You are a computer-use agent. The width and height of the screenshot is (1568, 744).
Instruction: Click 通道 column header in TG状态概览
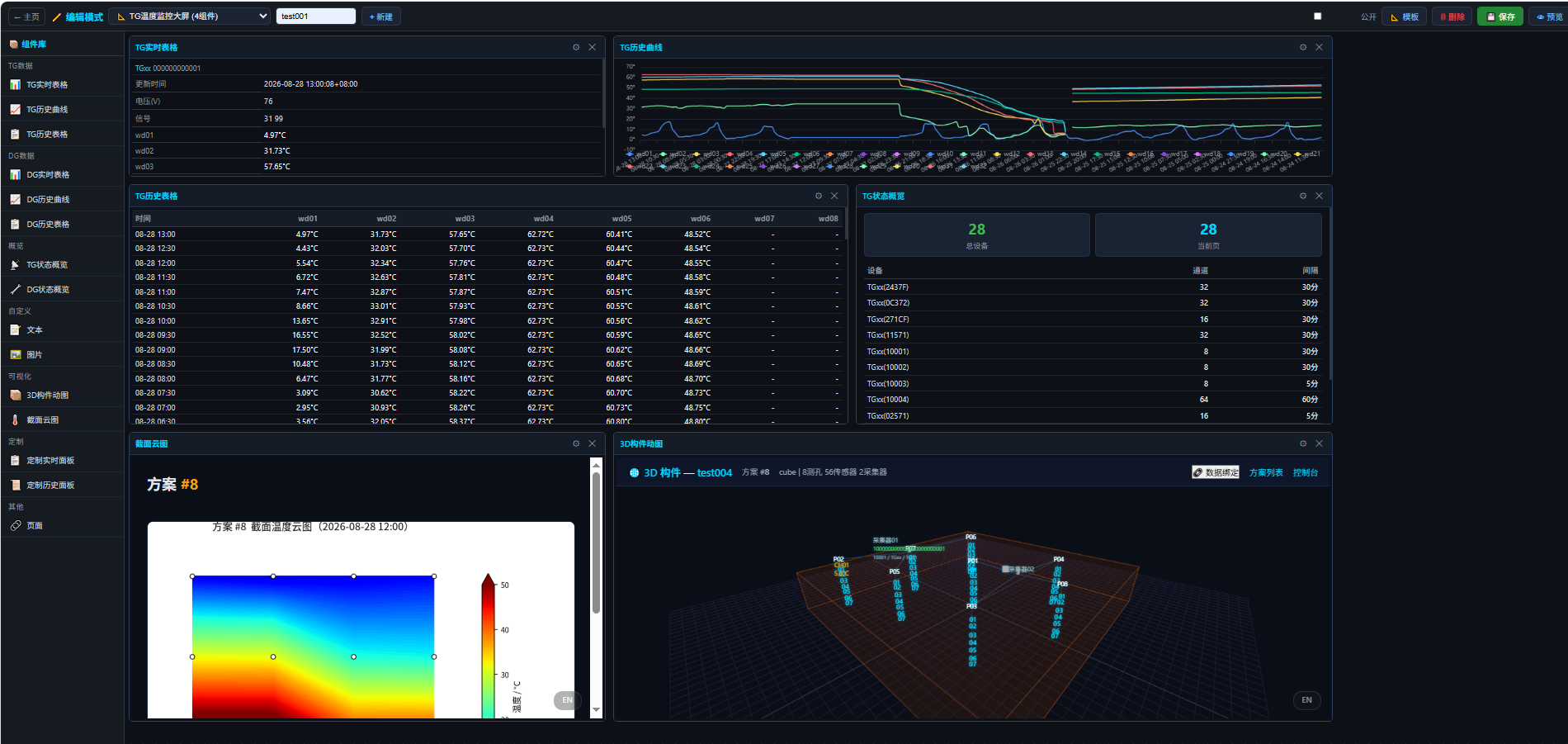pyautogui.click(x=1200, y=271)
